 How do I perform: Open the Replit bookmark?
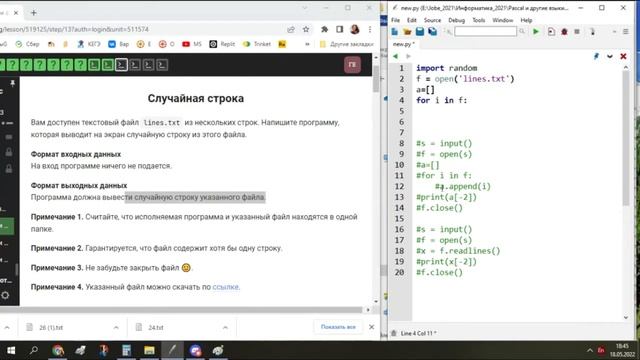222,44
